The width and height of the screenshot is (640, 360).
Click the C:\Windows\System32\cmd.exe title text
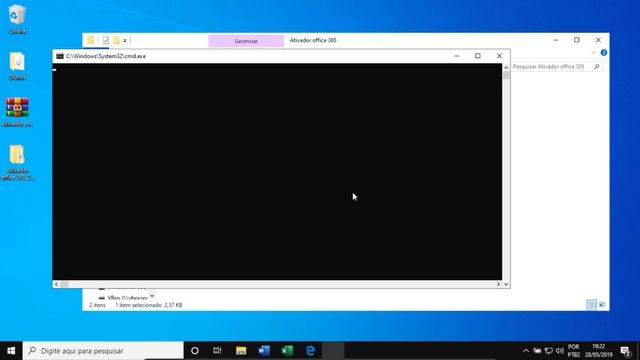[x=106, y=56]
